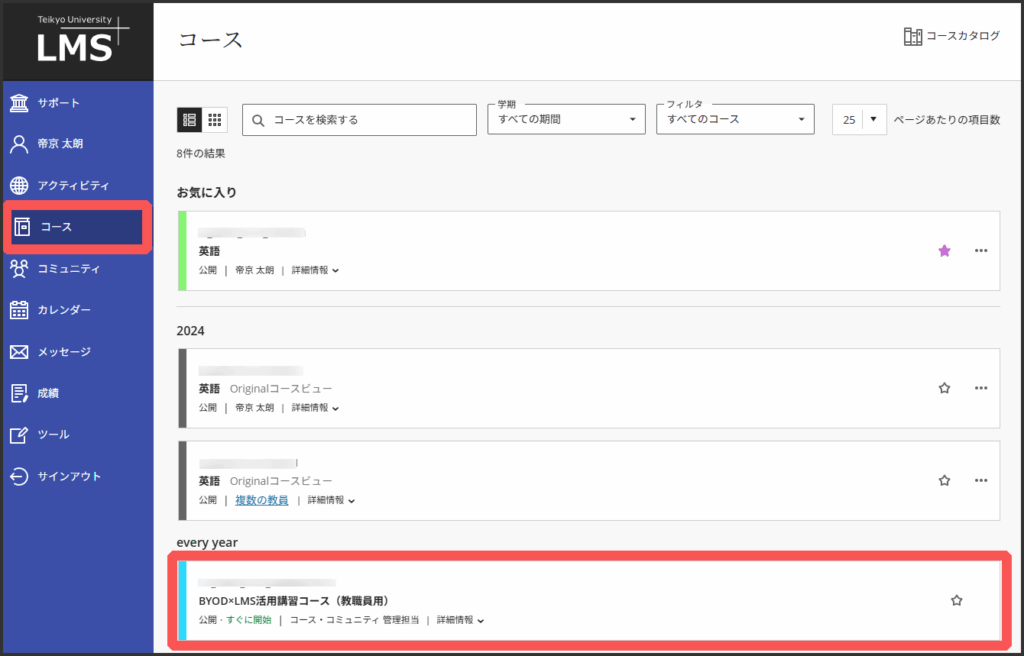
Task: Click the Teikyo University LMS logo
Action: (x=78, y=40)
